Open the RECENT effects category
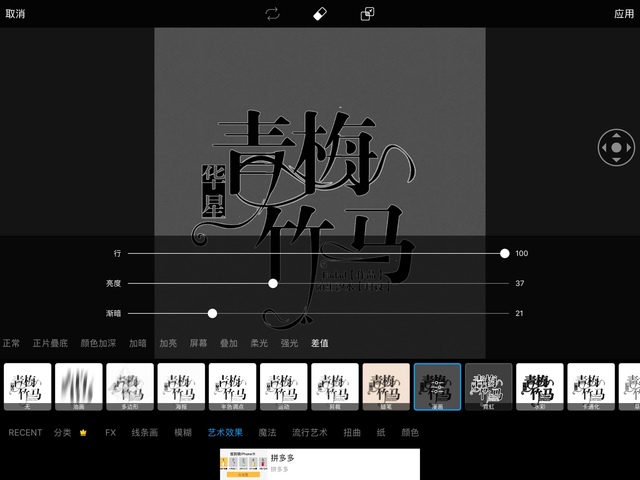This screenshot has width=640, height=480. click(x=25, y=433)
